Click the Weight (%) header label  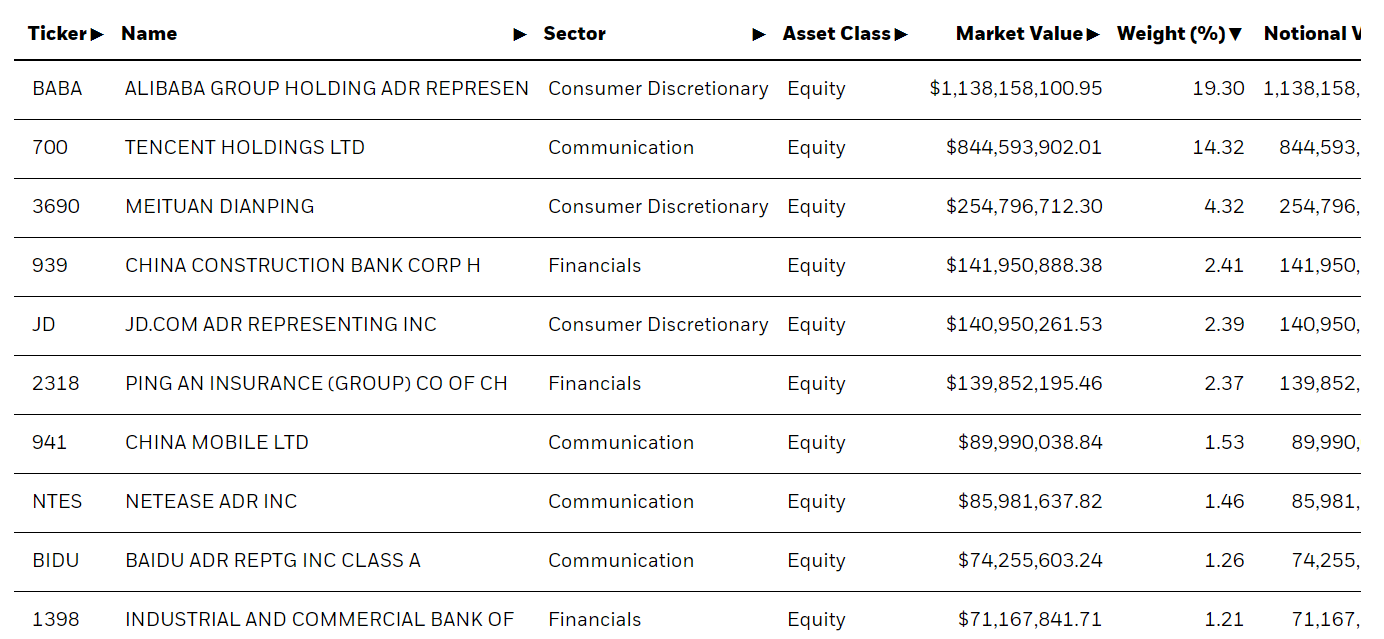(1171, 34)
